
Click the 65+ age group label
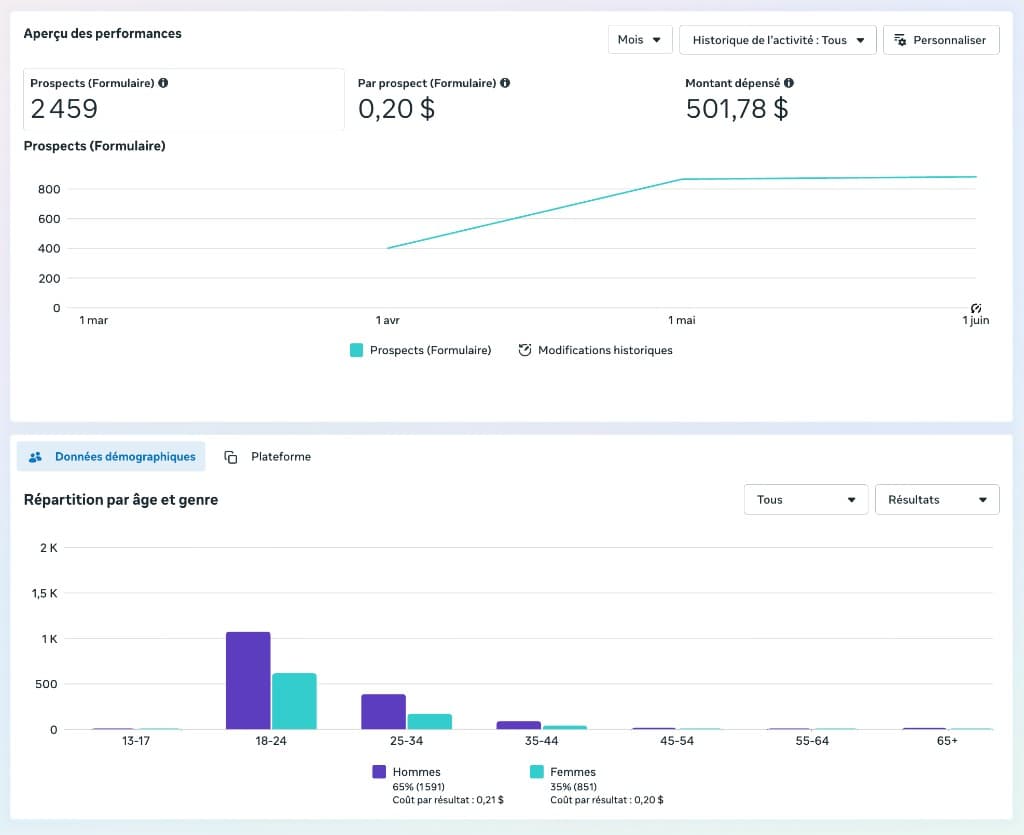(947, 741)
